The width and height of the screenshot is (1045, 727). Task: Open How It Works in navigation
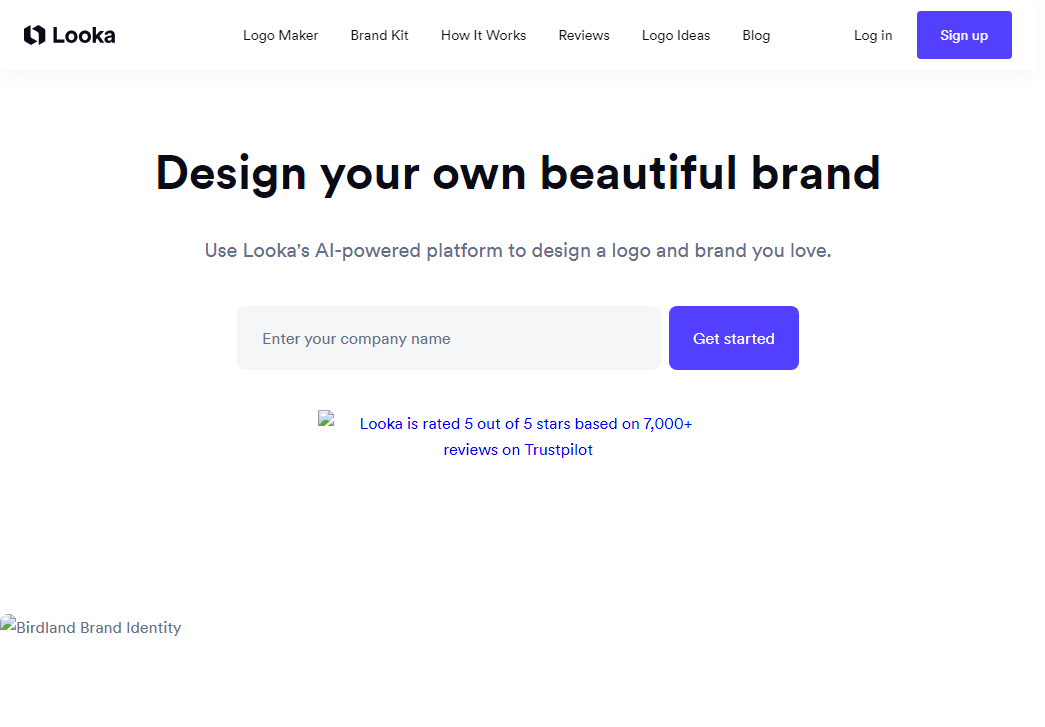tap(483, 35)
